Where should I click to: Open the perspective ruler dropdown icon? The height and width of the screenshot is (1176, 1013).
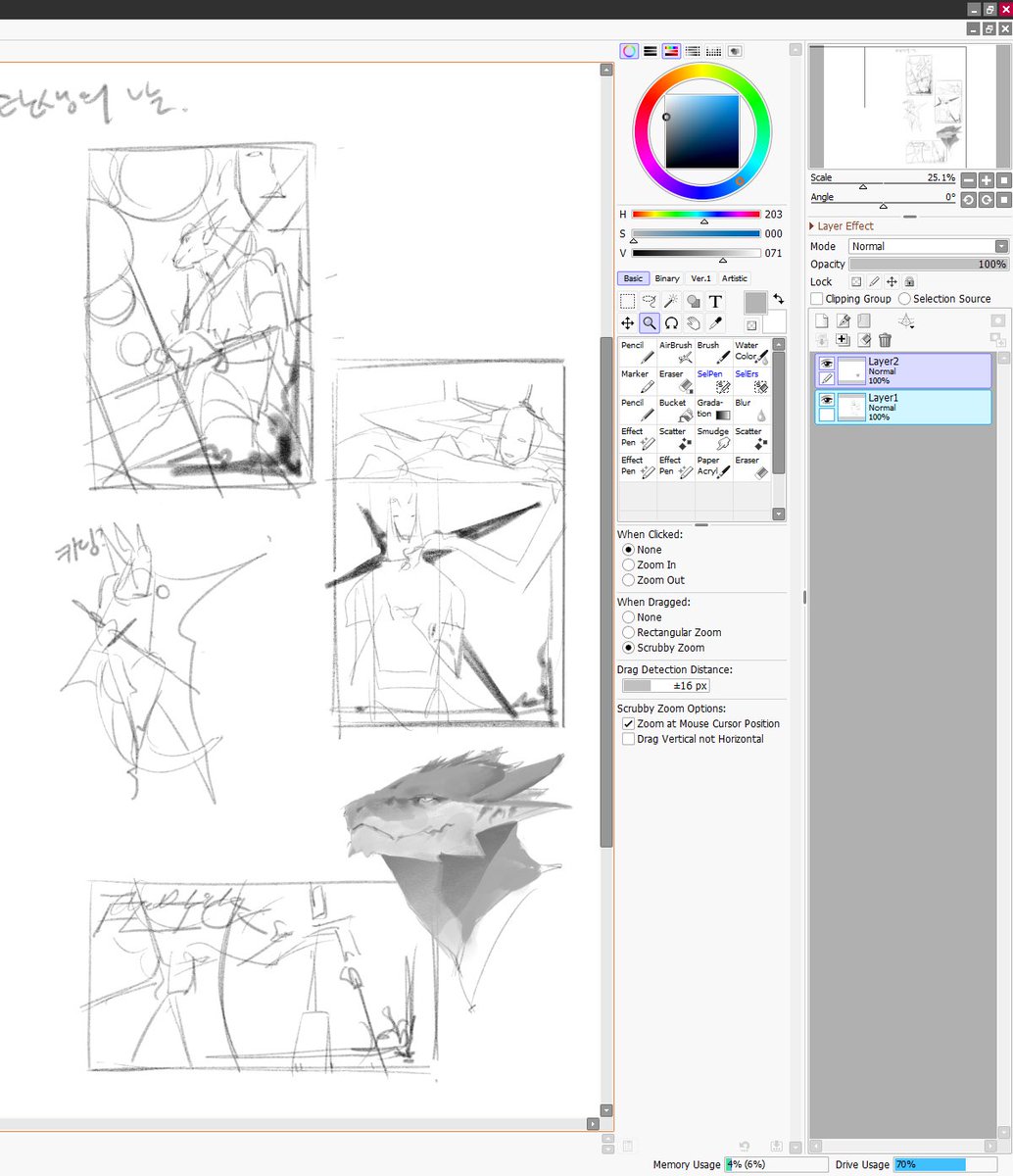coord(907,320)
